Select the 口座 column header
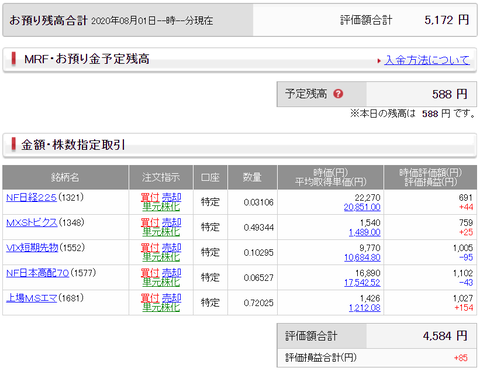 pos(210,177)
